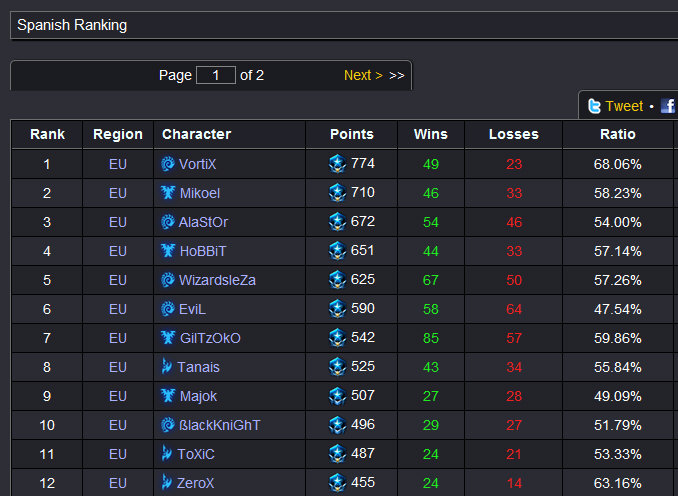Click the league badge next to 774 points
This screenshot has width=678, height=496.
click(337, 164)
